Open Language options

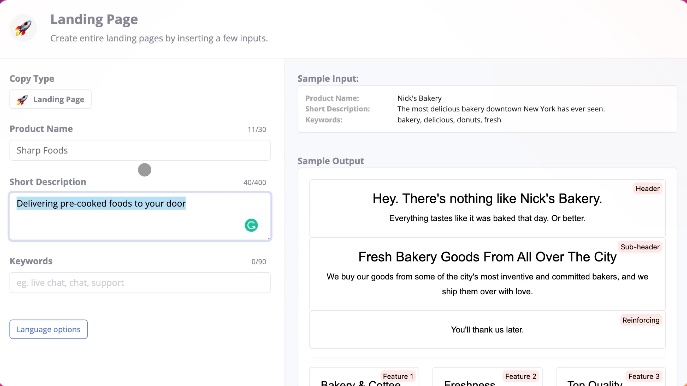pyautogui.click(x=48, y=329)
